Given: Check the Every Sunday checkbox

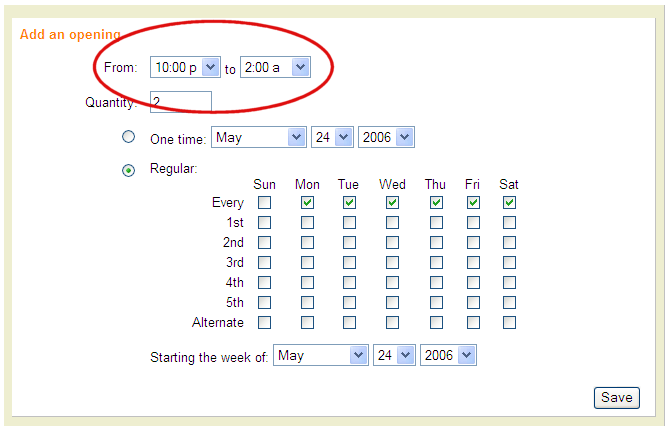Looking at the screenshot, I should point(265,203).
